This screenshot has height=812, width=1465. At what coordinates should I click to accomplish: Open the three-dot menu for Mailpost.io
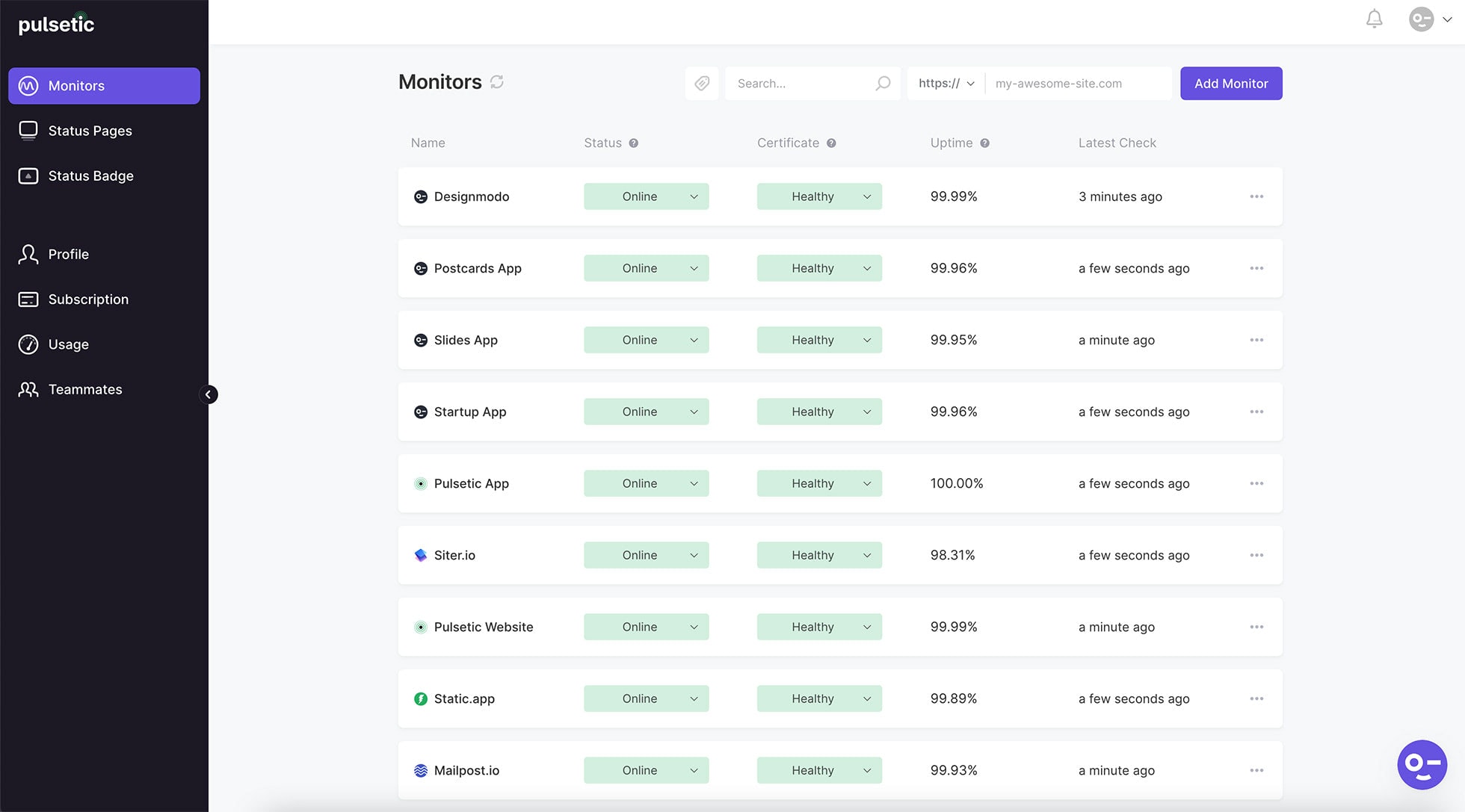[x=1256, y=770]
